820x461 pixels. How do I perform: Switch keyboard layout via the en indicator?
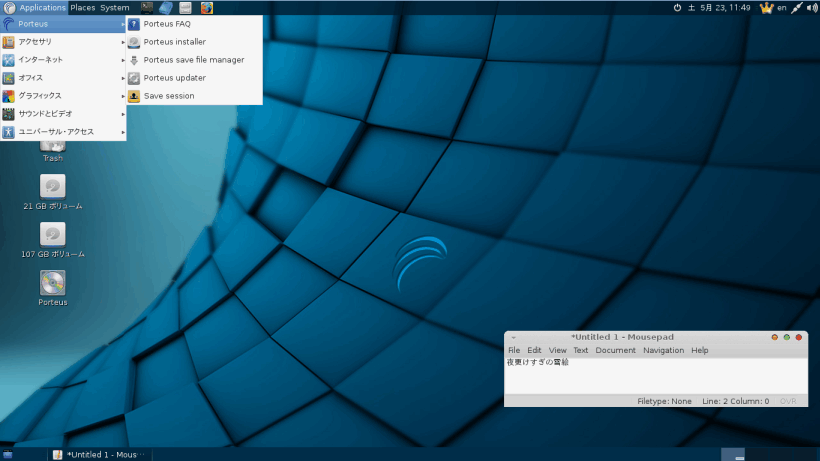coord(782,7)
